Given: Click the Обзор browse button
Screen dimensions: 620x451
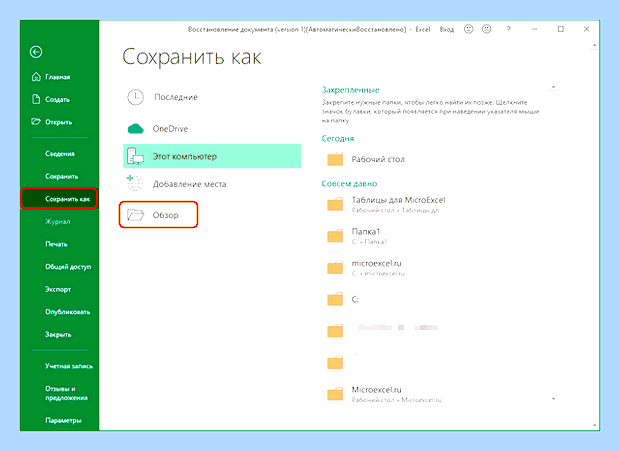Looking at the screenshot, I should (x=158, y=215).
